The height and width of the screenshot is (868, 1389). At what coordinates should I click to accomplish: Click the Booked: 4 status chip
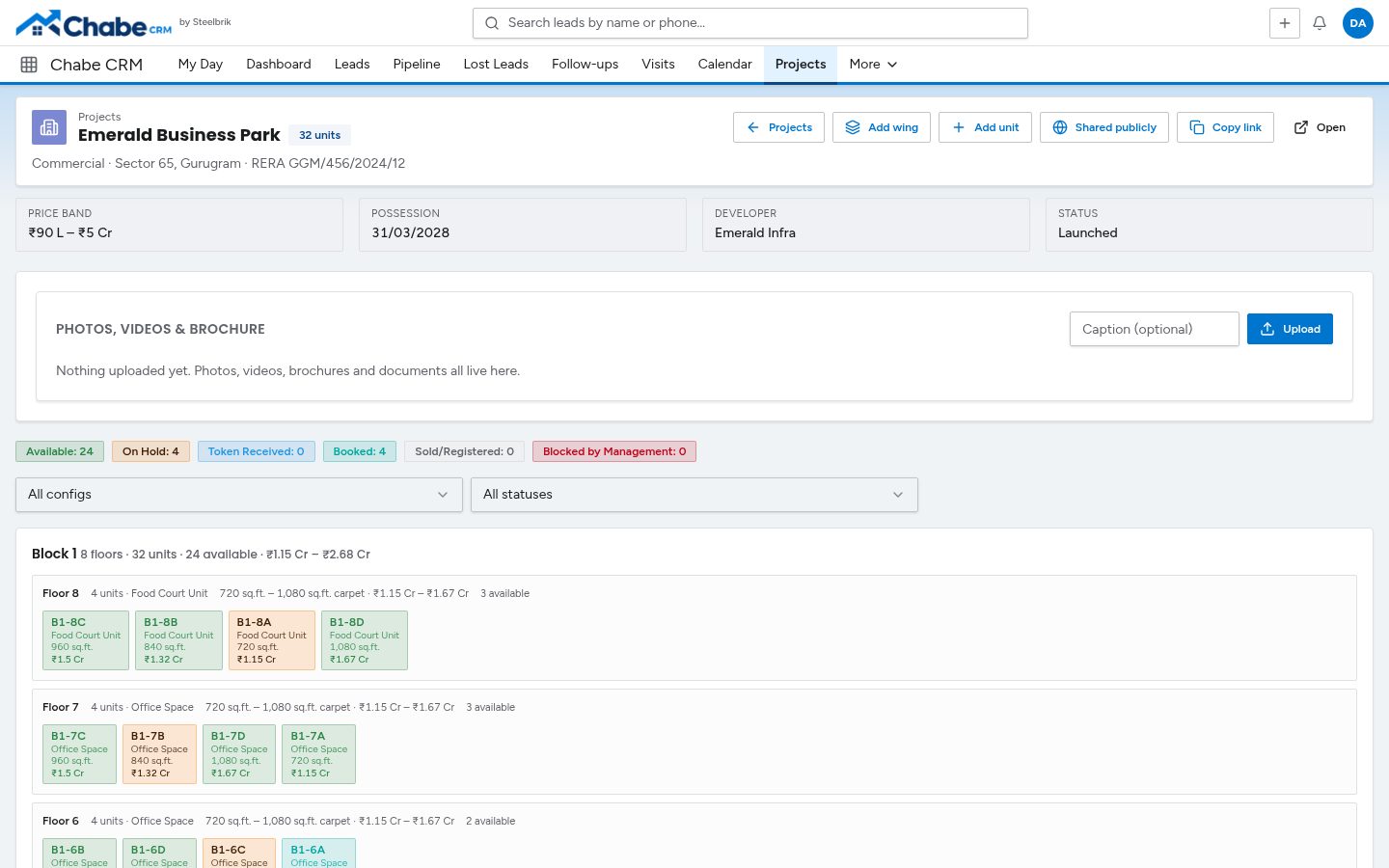(360, 451)
